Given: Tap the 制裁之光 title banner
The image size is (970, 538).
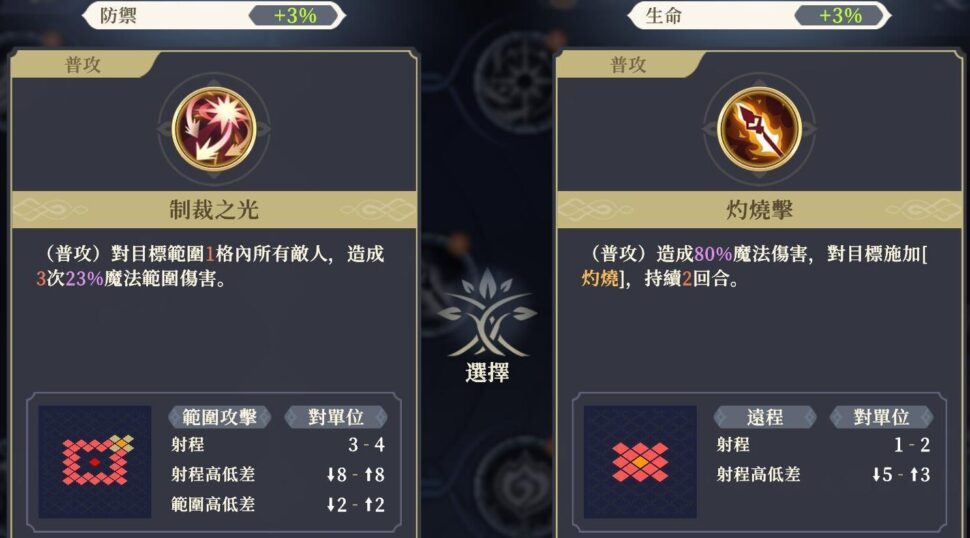Looking at the screenshot, I should 214,210.
